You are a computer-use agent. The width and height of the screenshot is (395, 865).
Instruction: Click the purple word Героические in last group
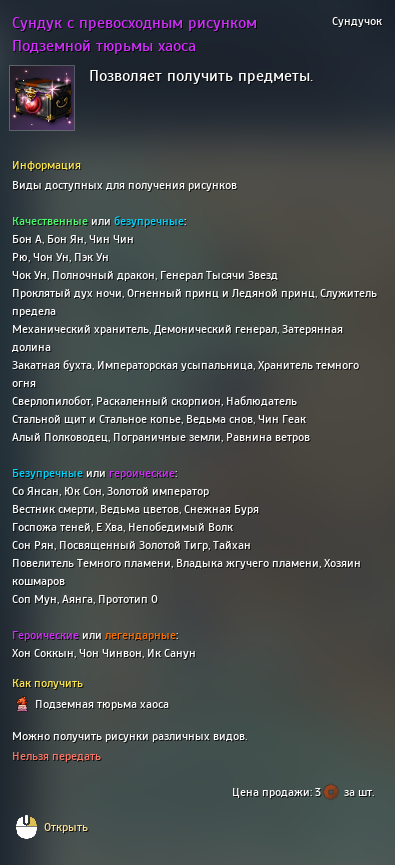45,635
